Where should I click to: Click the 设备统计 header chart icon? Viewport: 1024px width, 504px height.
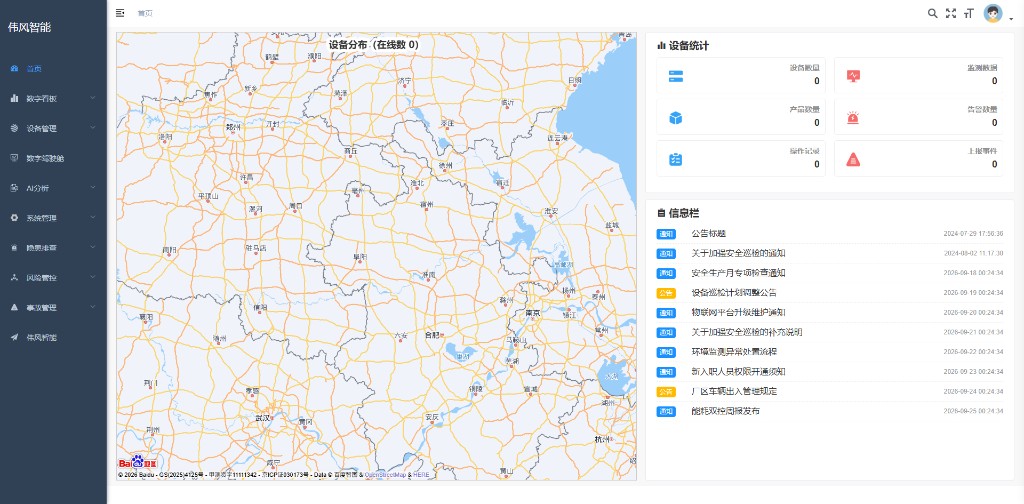(662, 46)
